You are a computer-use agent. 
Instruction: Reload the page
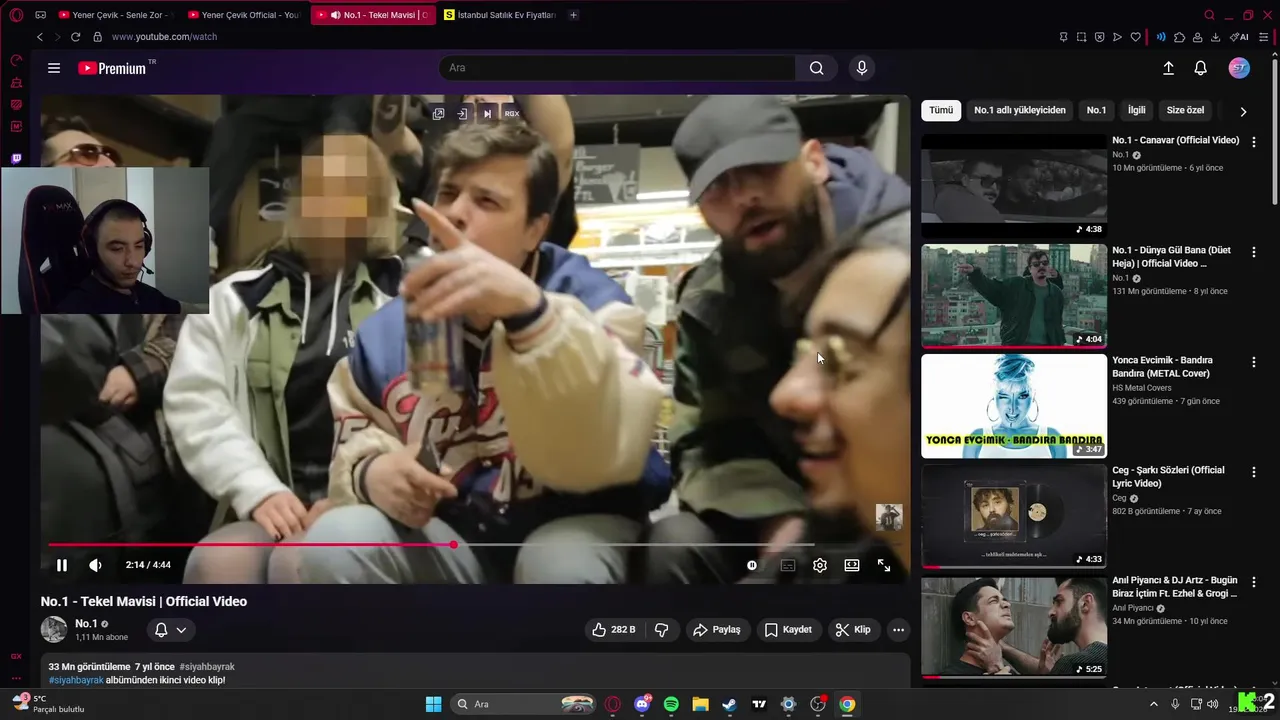75,37
